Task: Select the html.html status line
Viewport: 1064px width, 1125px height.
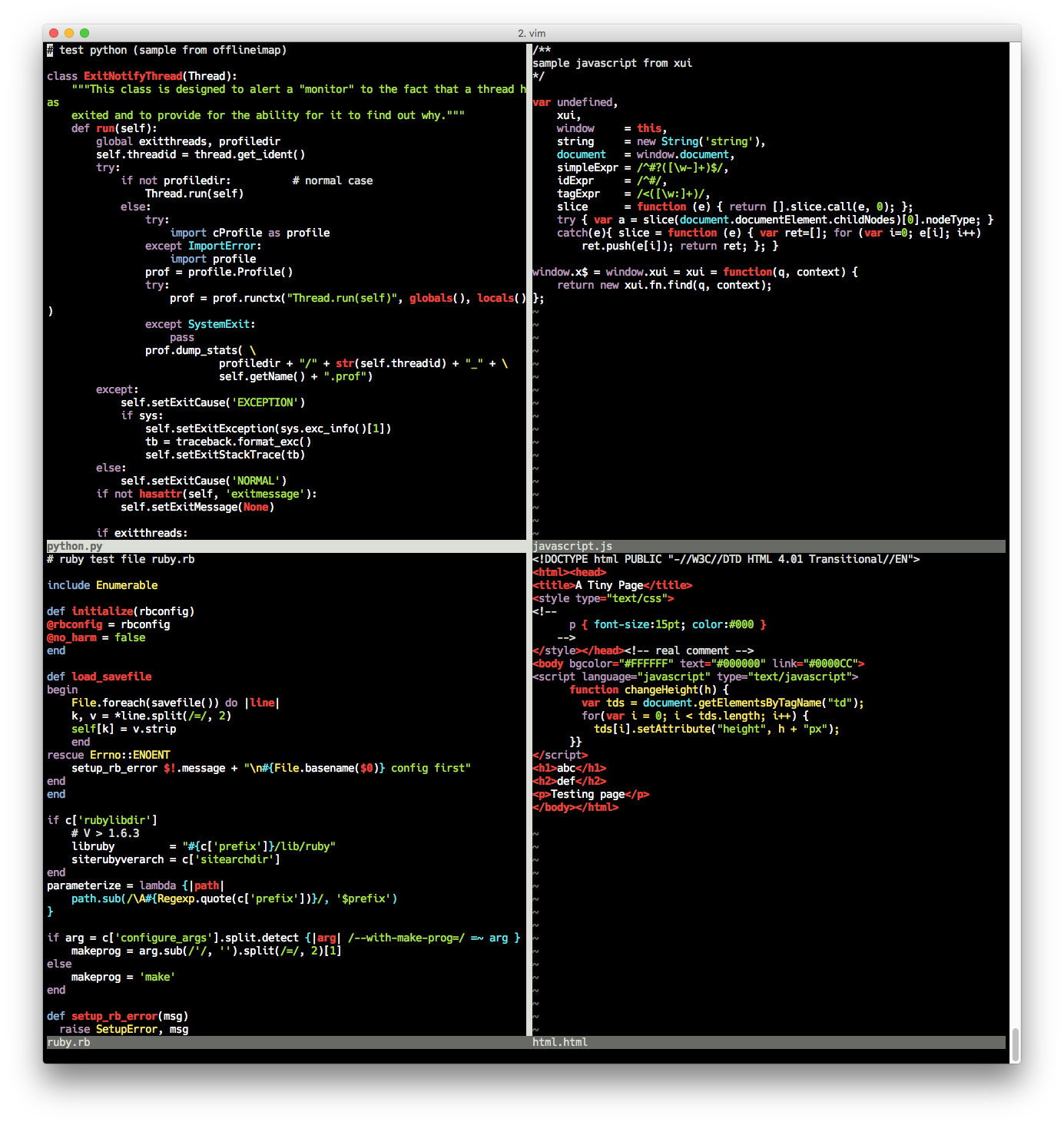Action: pos(768,1042)
